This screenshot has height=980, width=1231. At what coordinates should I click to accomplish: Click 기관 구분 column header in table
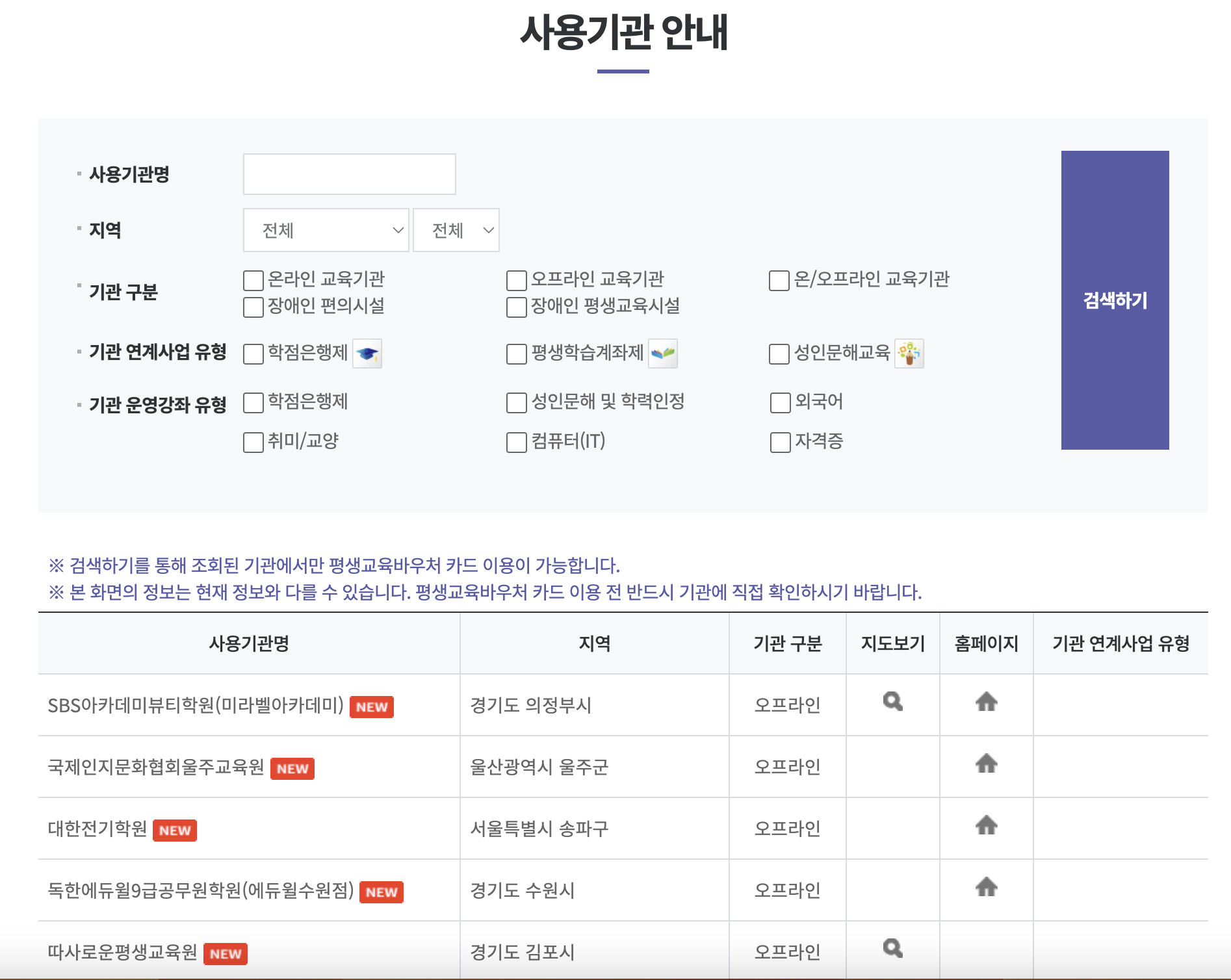(788, 643)
